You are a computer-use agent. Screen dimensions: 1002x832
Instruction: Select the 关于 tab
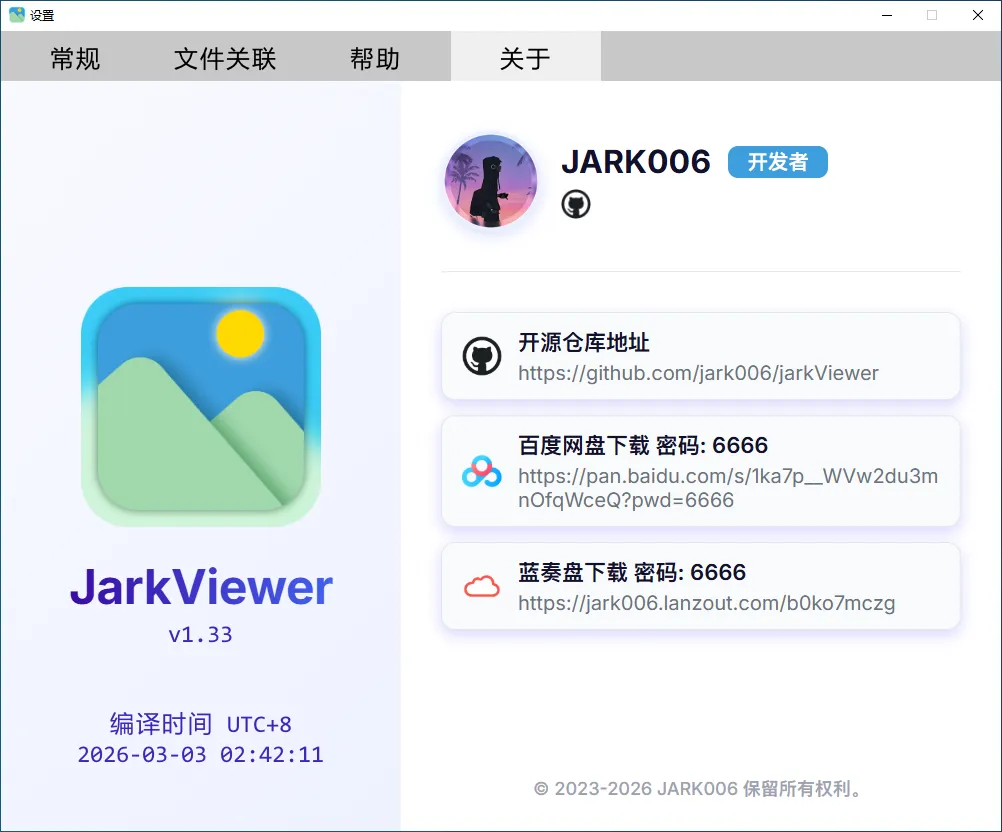tap(525, 58)
